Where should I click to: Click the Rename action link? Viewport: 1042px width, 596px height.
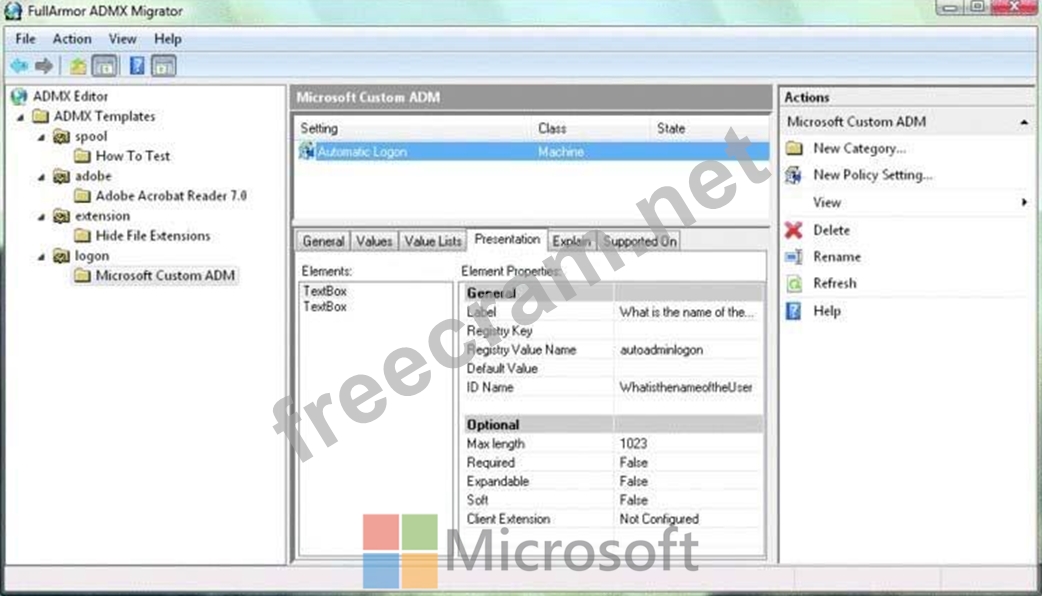(837, 256)
